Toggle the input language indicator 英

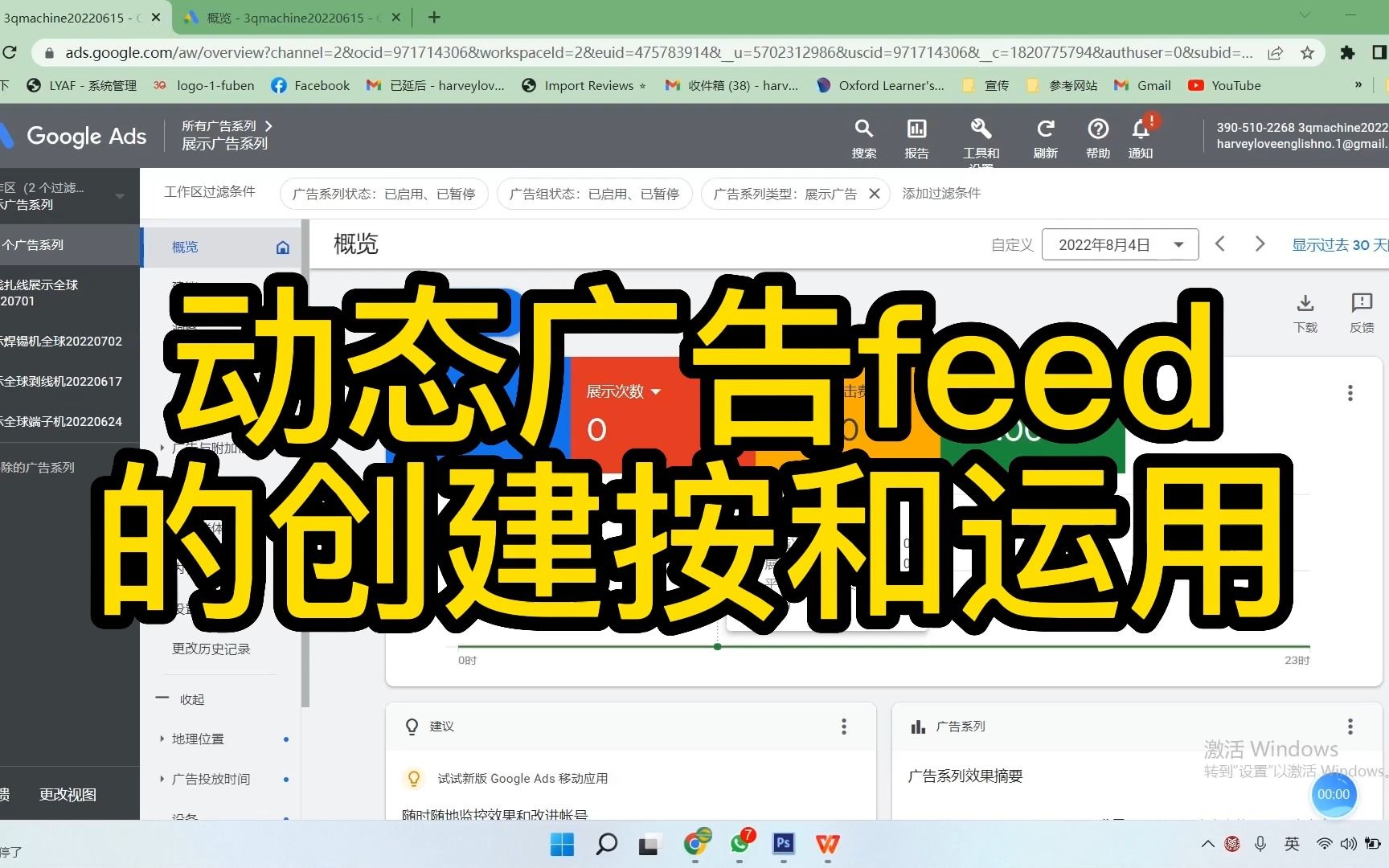[x=1292, y=844]
